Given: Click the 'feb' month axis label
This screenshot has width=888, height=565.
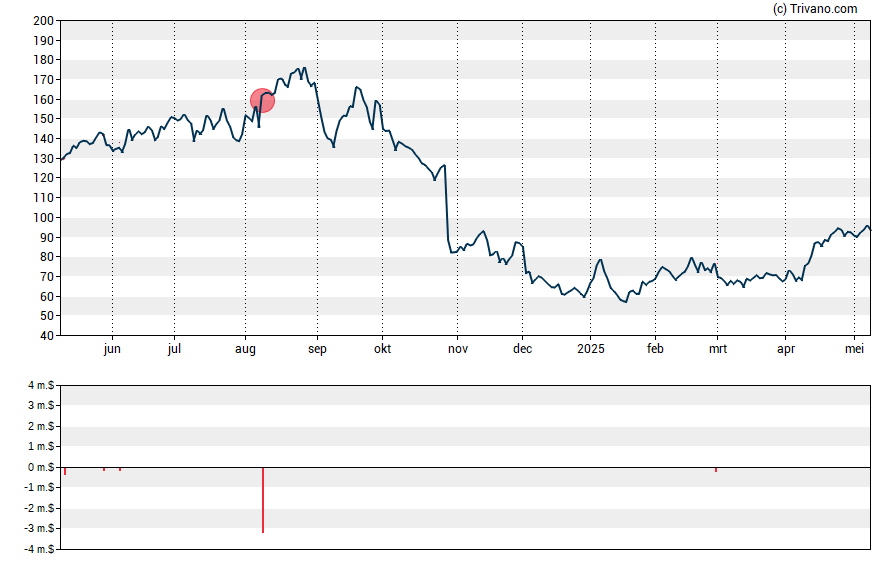Looking at the screenshot, I should click(655, 349).
